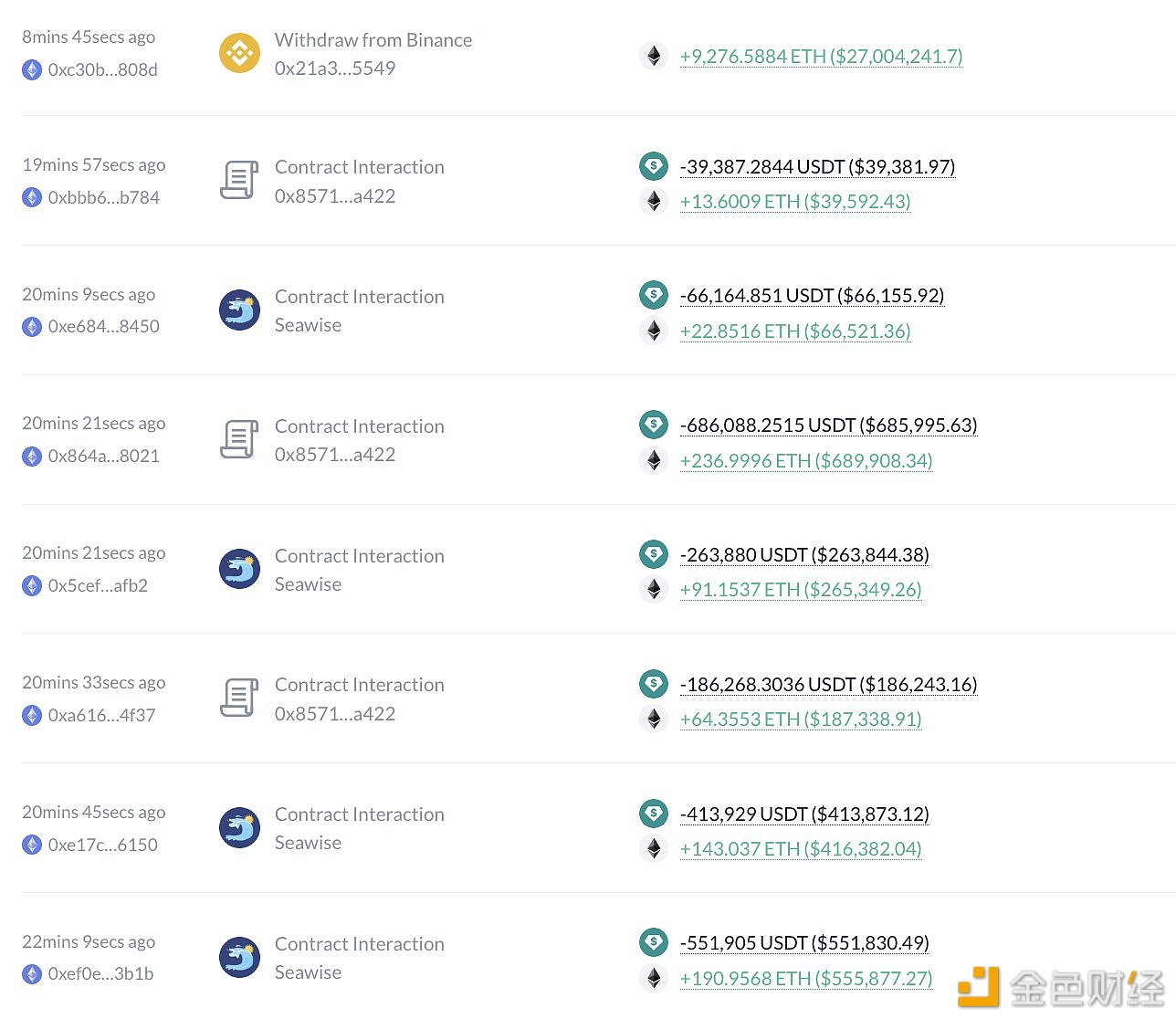Open the -686,088.2515 USDT amount link
This screenshot has width=1176, height=1019.
click(829, 425)
